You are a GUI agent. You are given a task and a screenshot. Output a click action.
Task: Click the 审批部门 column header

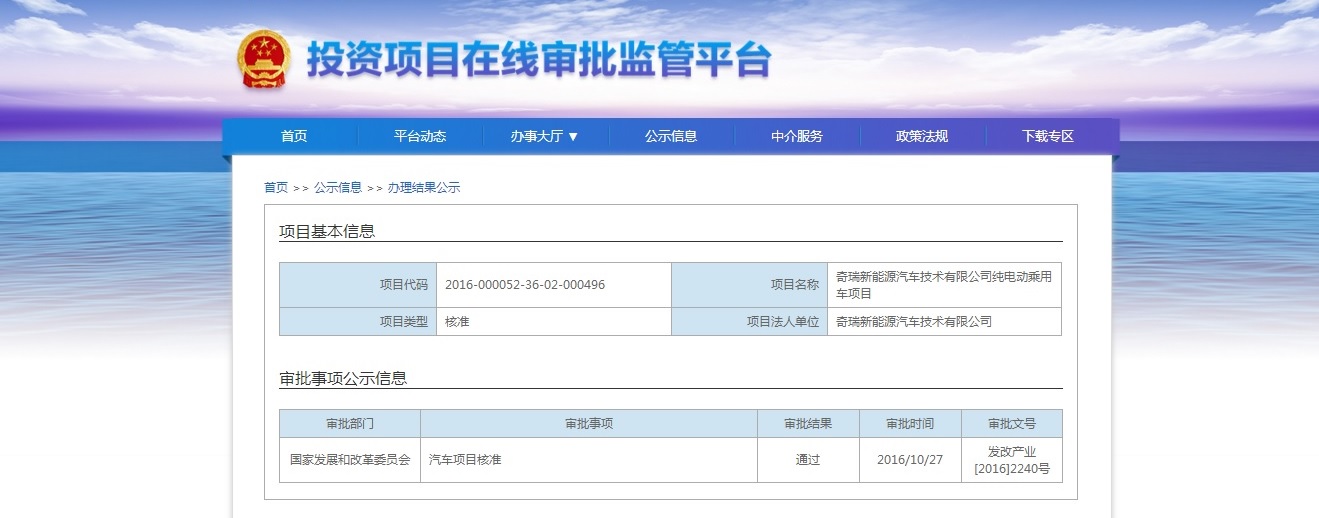pyautogui.click(x=350, y=424)
